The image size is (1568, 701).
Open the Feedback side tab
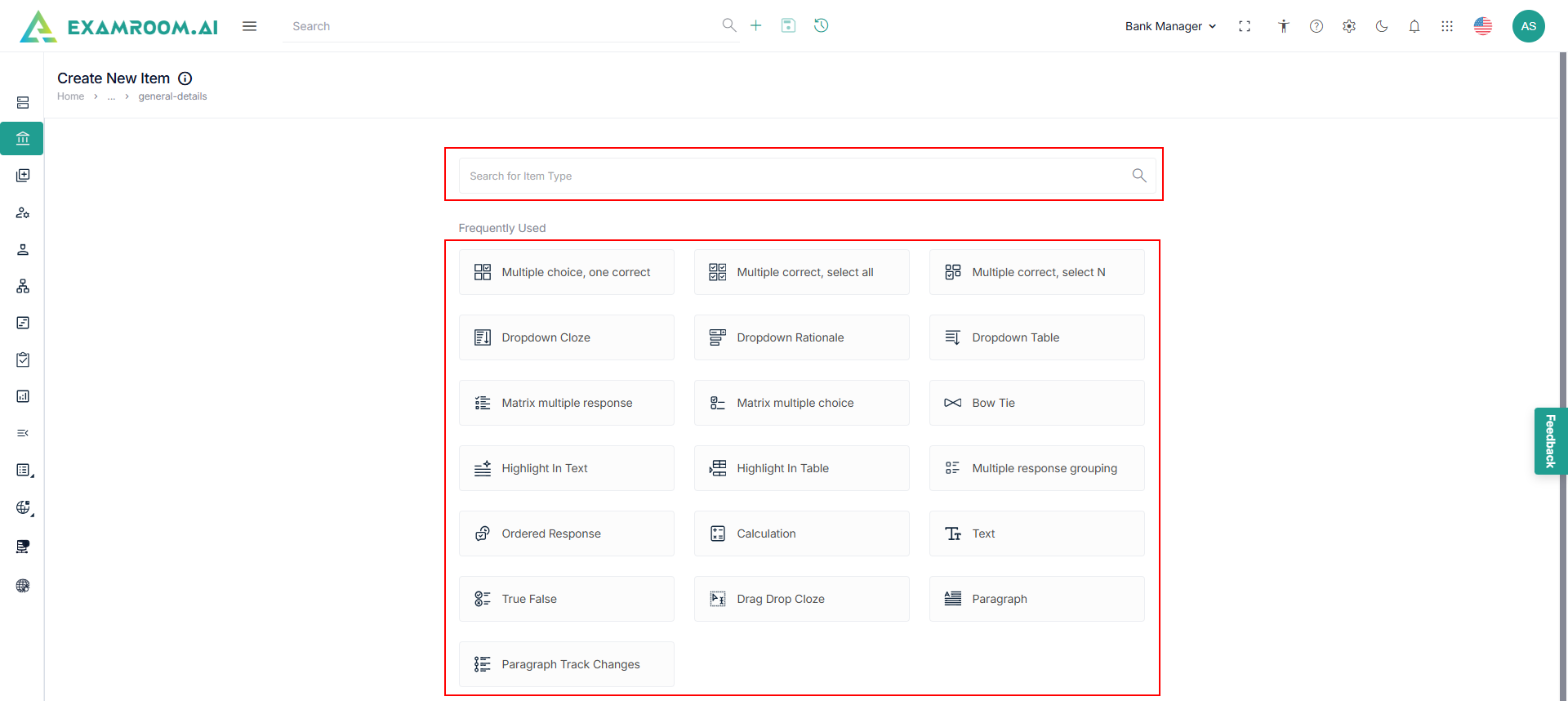pos(1550,441)
